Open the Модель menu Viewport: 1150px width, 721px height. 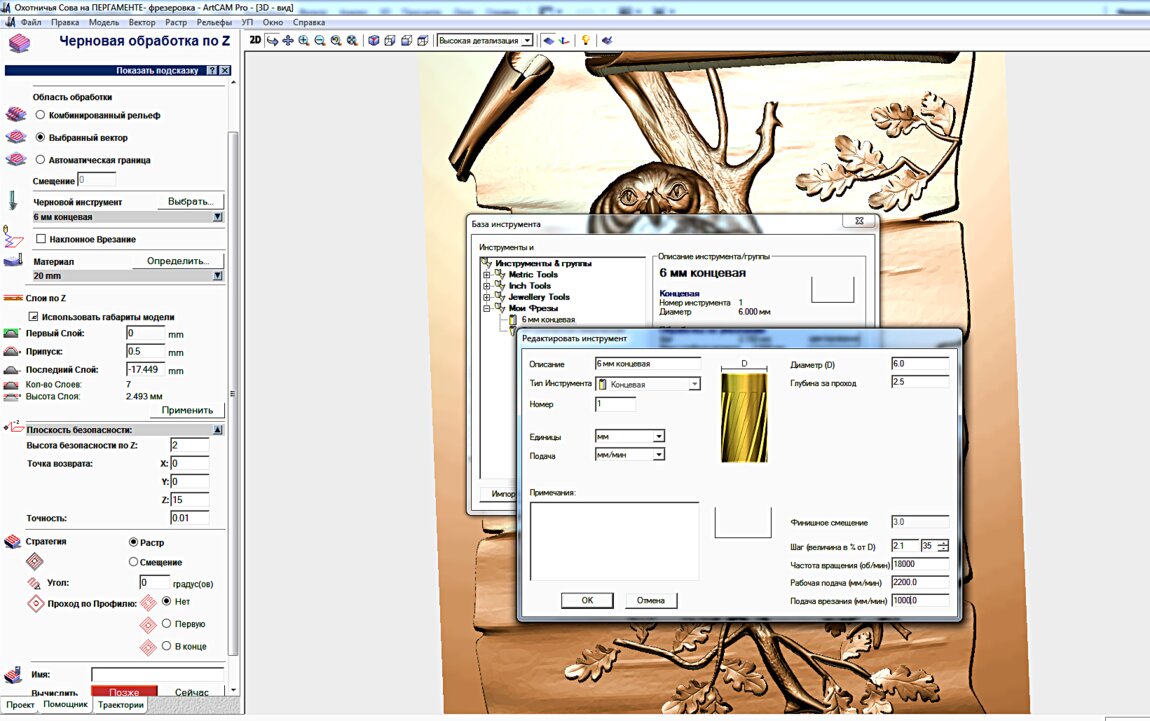click(103, 22)
